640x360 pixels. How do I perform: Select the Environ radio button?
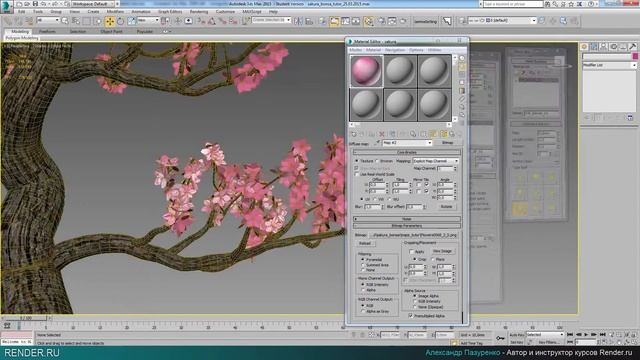click(x=377, y=161)
